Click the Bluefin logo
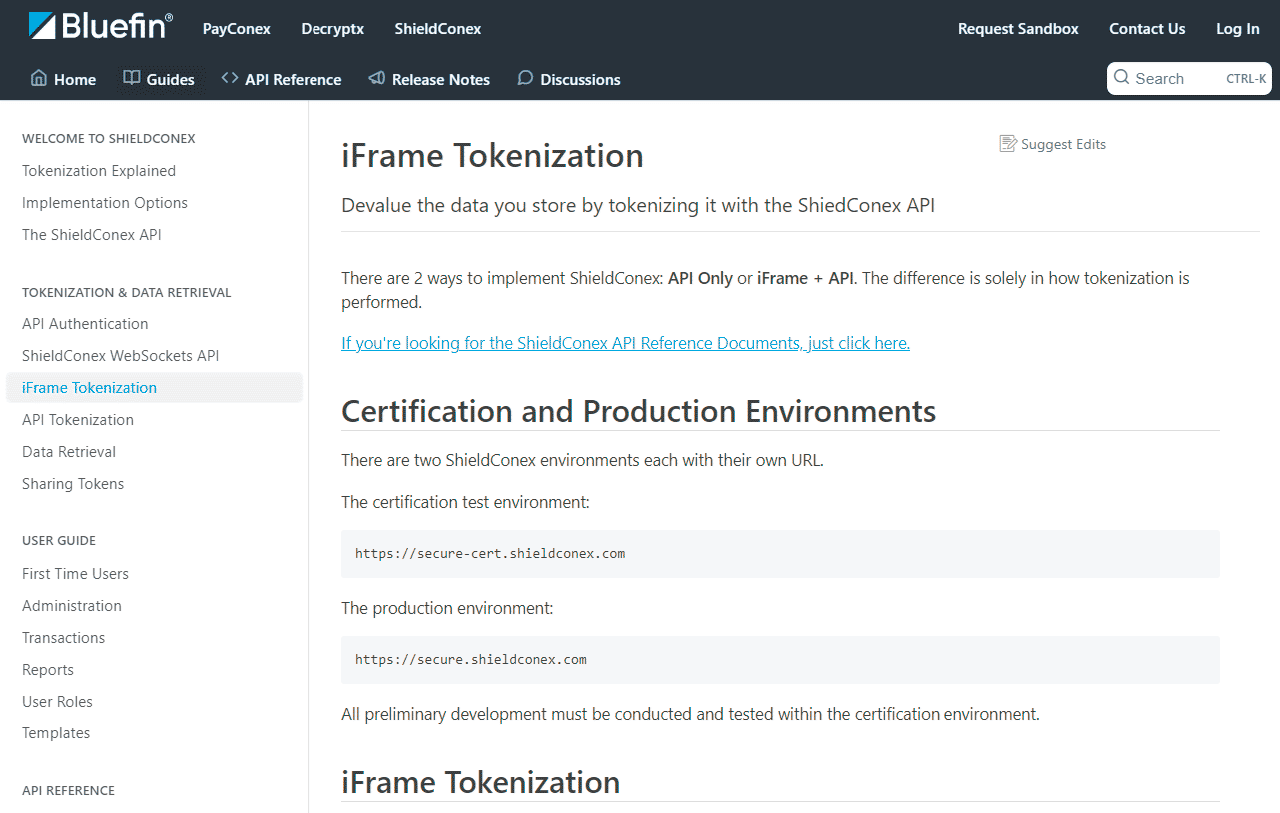 point(100,27)
